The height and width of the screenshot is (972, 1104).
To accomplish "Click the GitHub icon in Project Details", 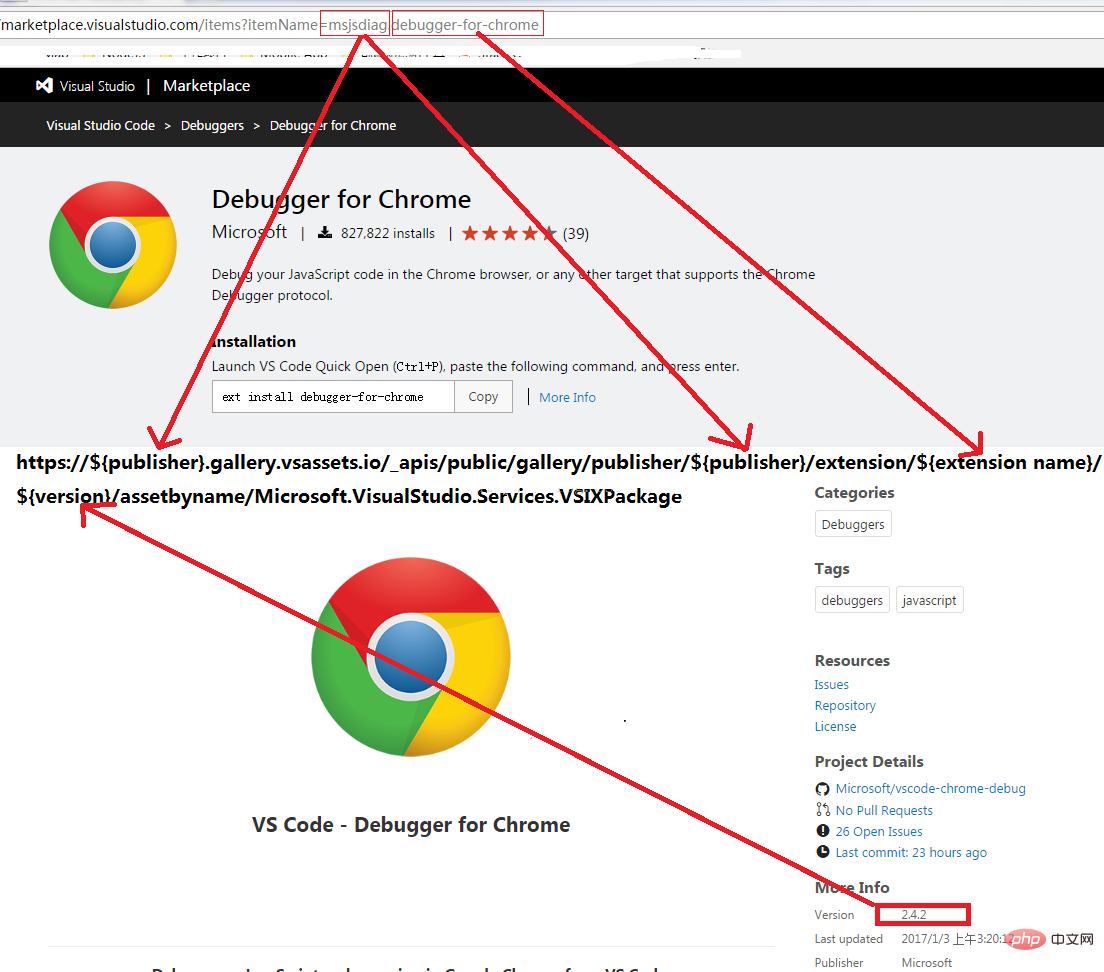I will (x=823, y=789).
